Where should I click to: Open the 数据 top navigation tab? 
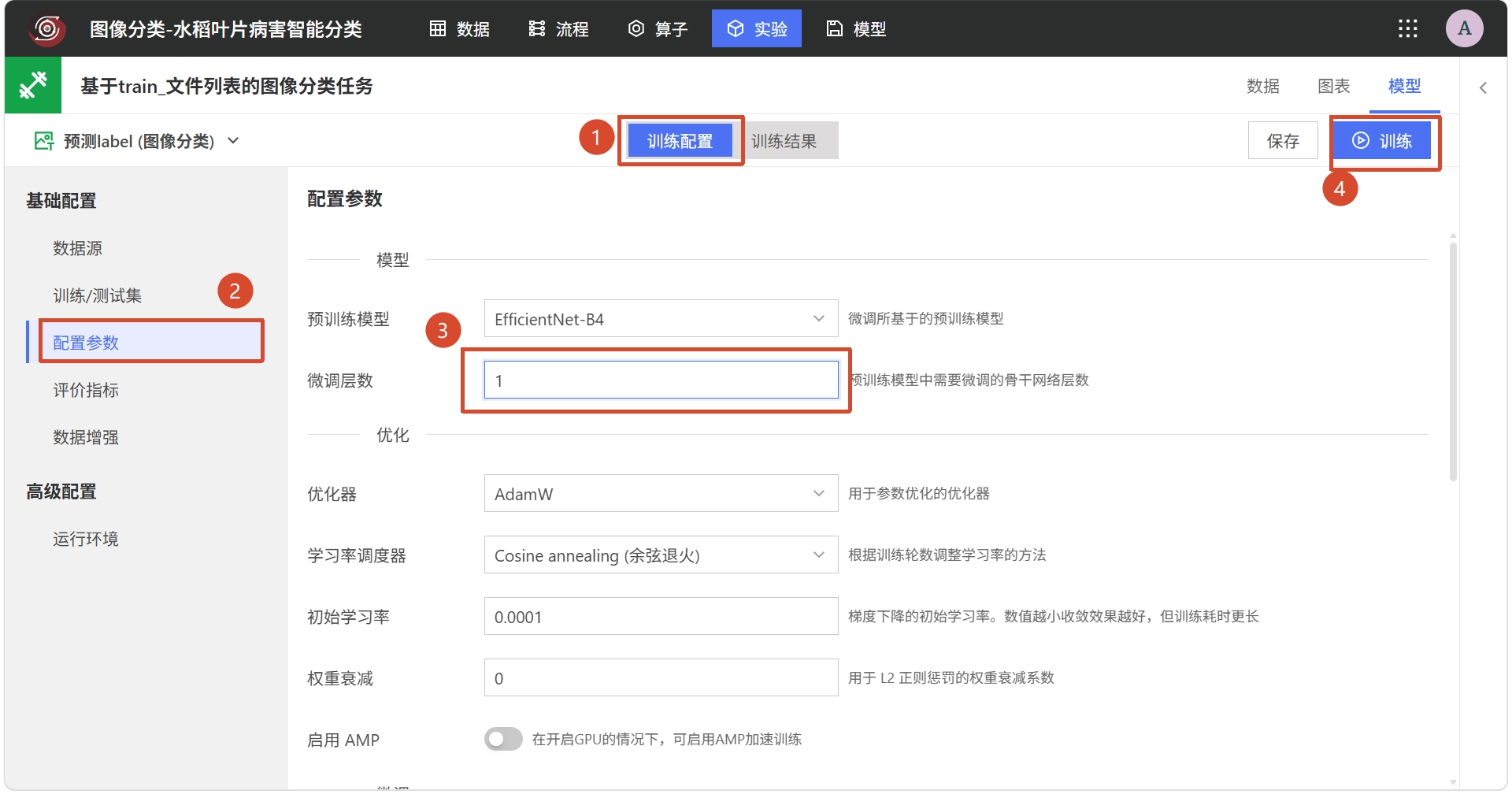(460, 29)
